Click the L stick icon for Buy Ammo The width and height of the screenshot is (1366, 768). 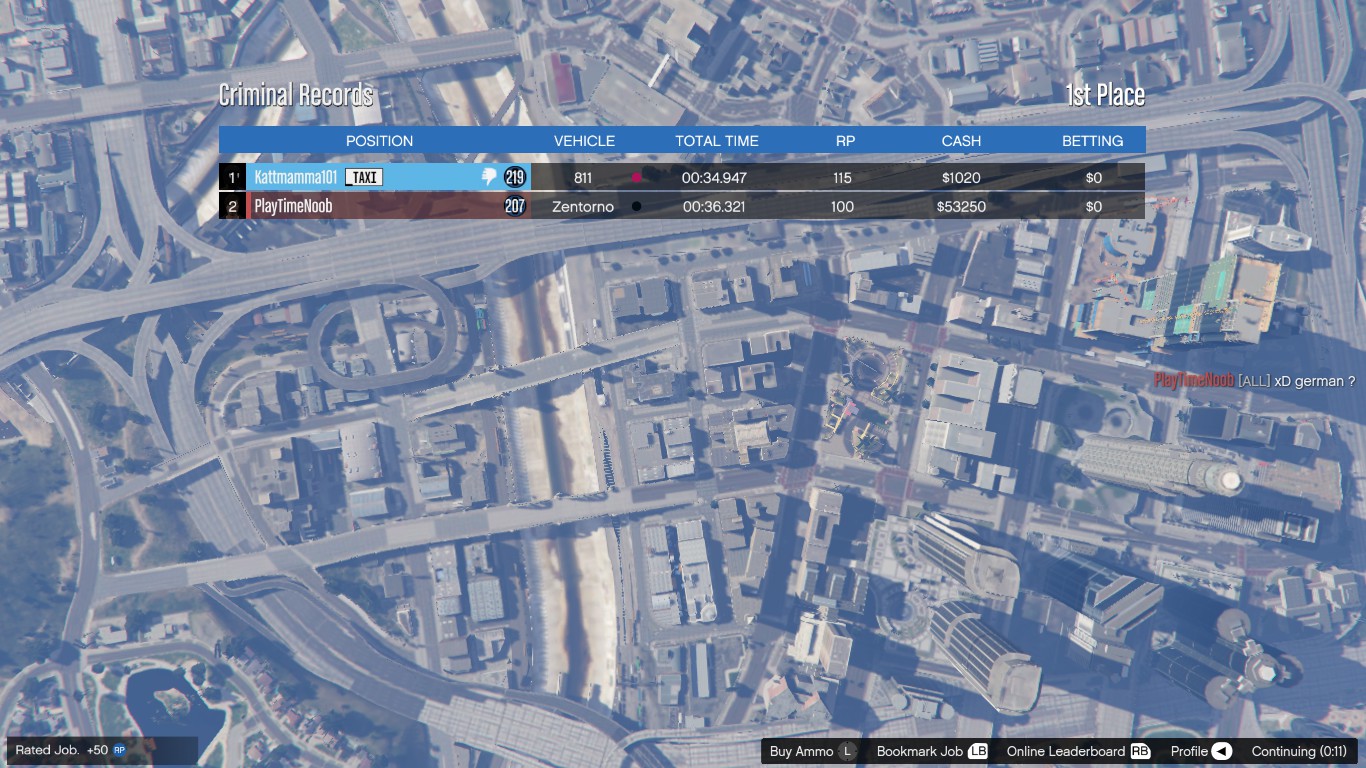[x=848, y=751]
